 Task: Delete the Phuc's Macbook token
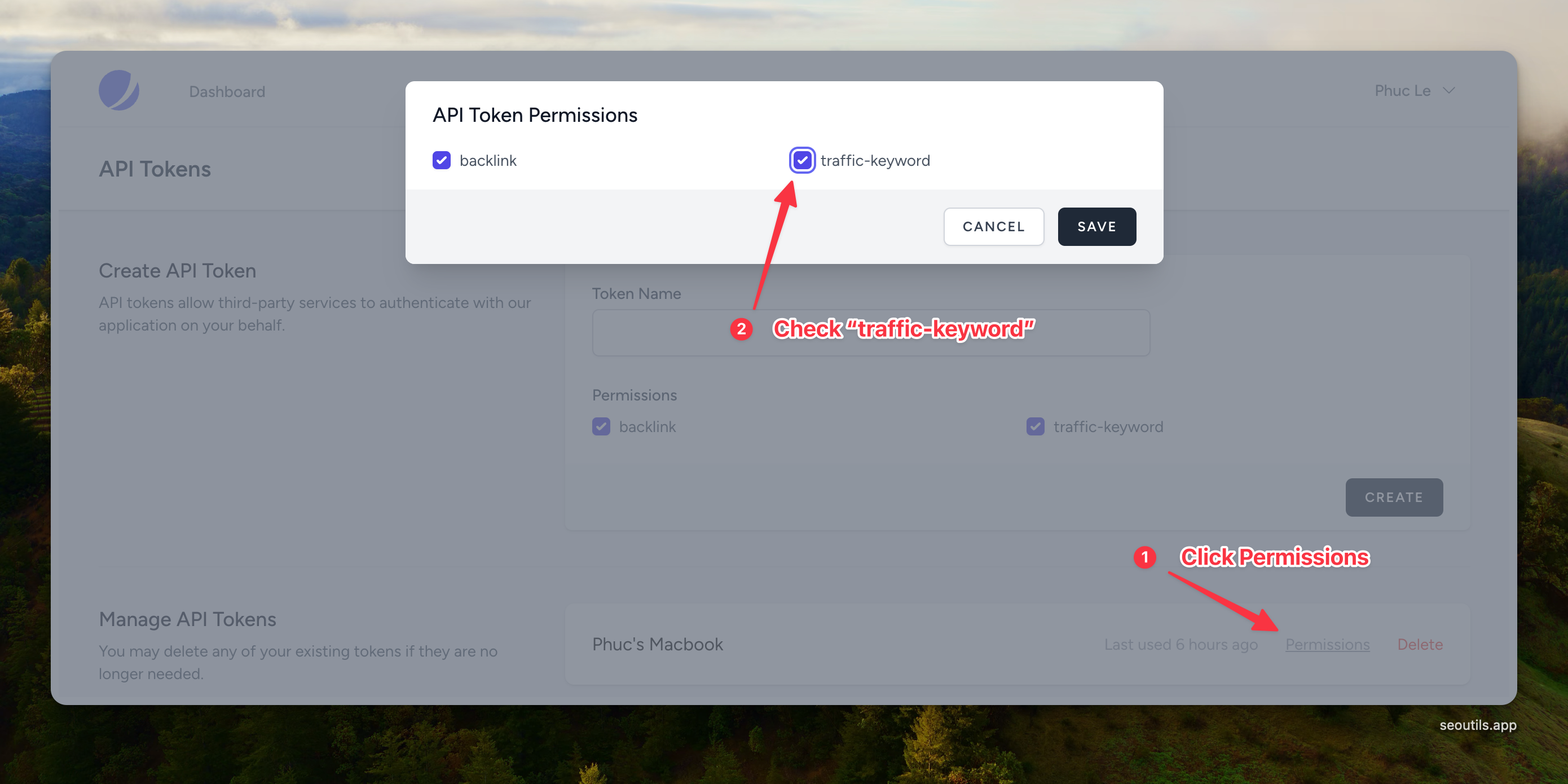(1420, 644)
